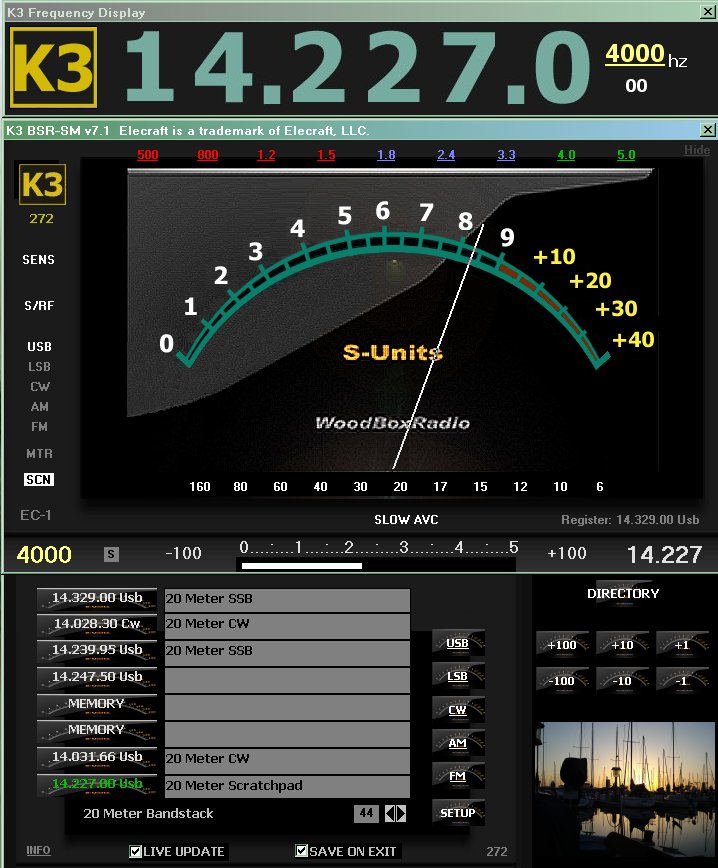This screenshot has width=718, height=868.
Task: Click the small S indicator beside 4000
Action: [x=111, y=554]
